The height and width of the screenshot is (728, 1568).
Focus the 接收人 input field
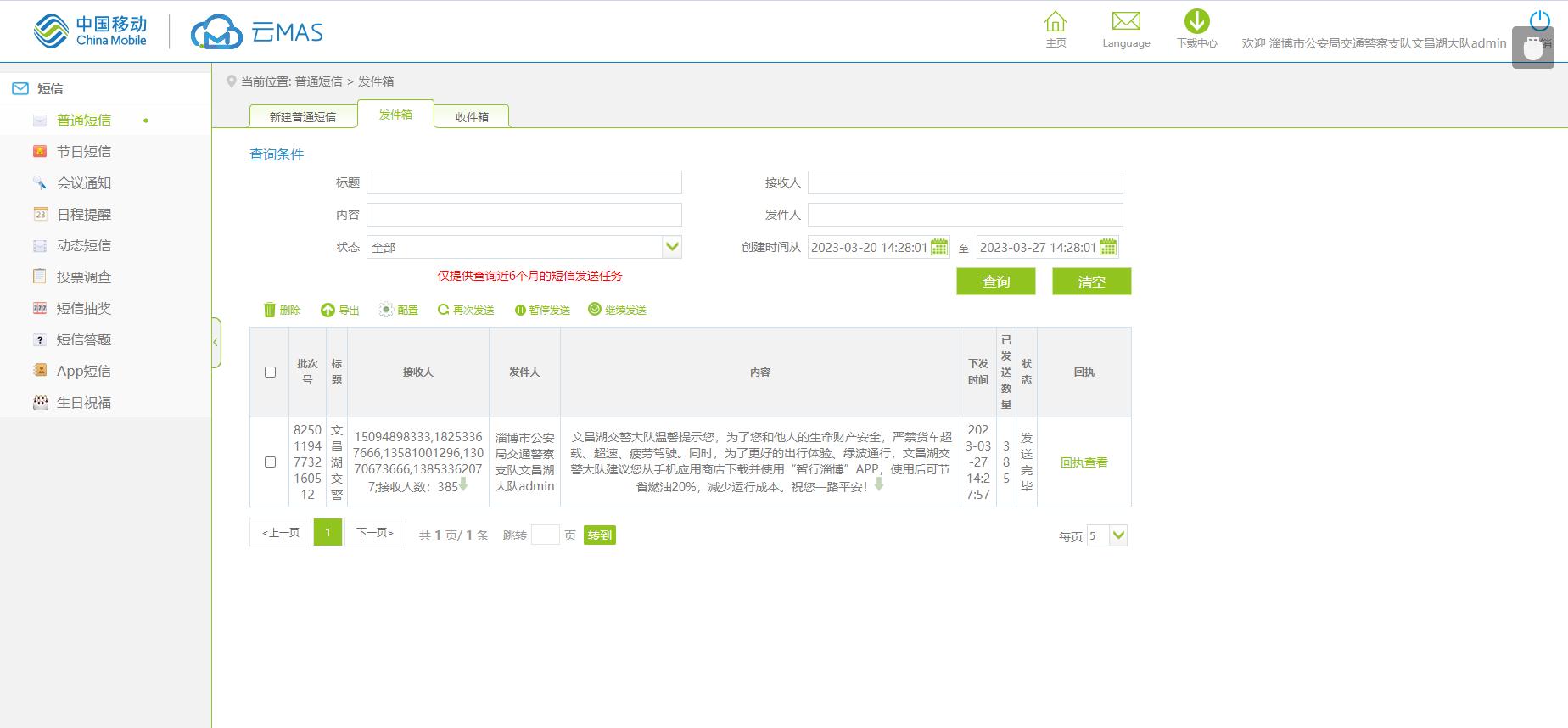[966, 182]
